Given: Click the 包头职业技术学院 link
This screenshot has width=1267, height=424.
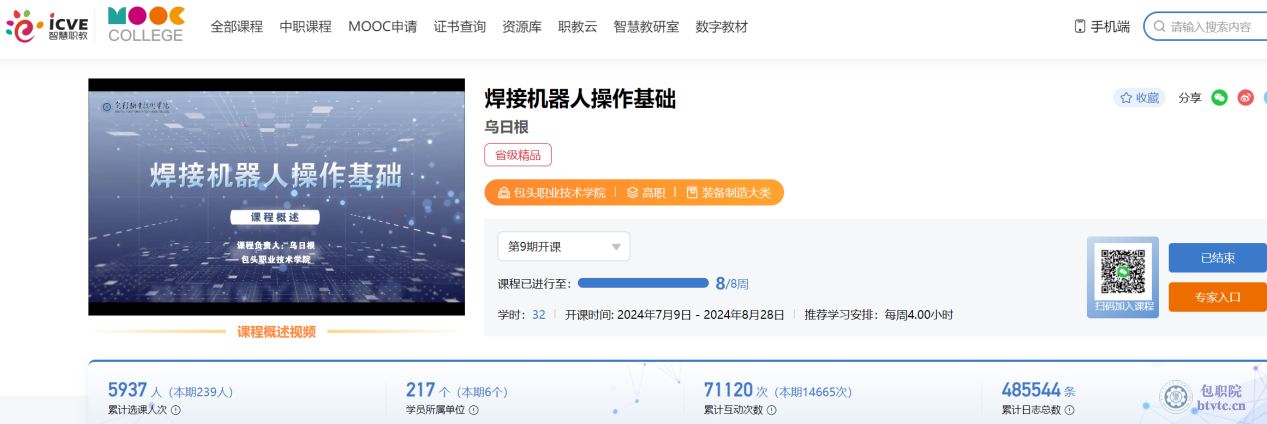Looking at the screenshot, I should (x=560, y=193).
